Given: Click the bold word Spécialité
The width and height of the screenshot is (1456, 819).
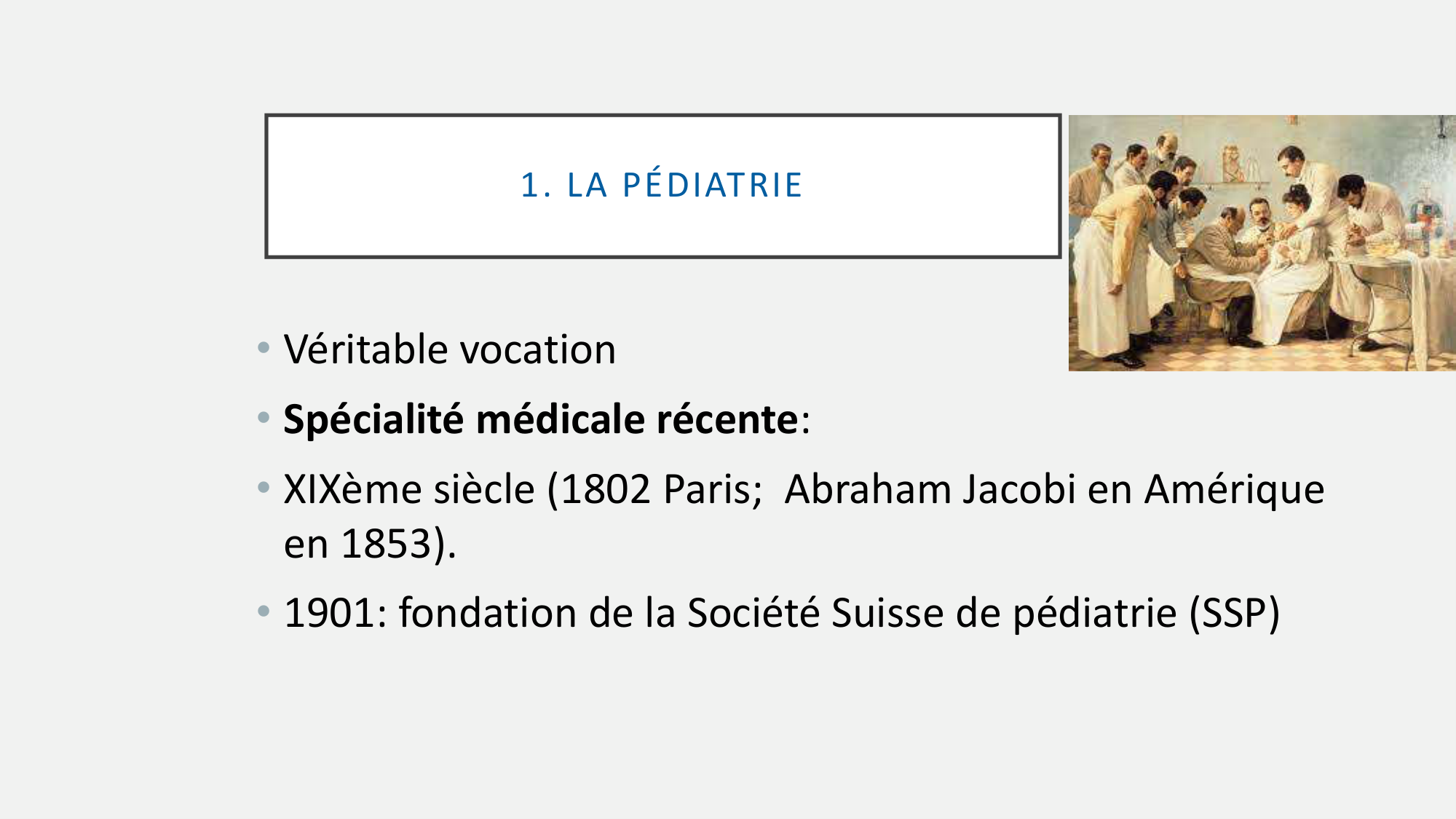Looking at the screenshot, I should [373, 419].
